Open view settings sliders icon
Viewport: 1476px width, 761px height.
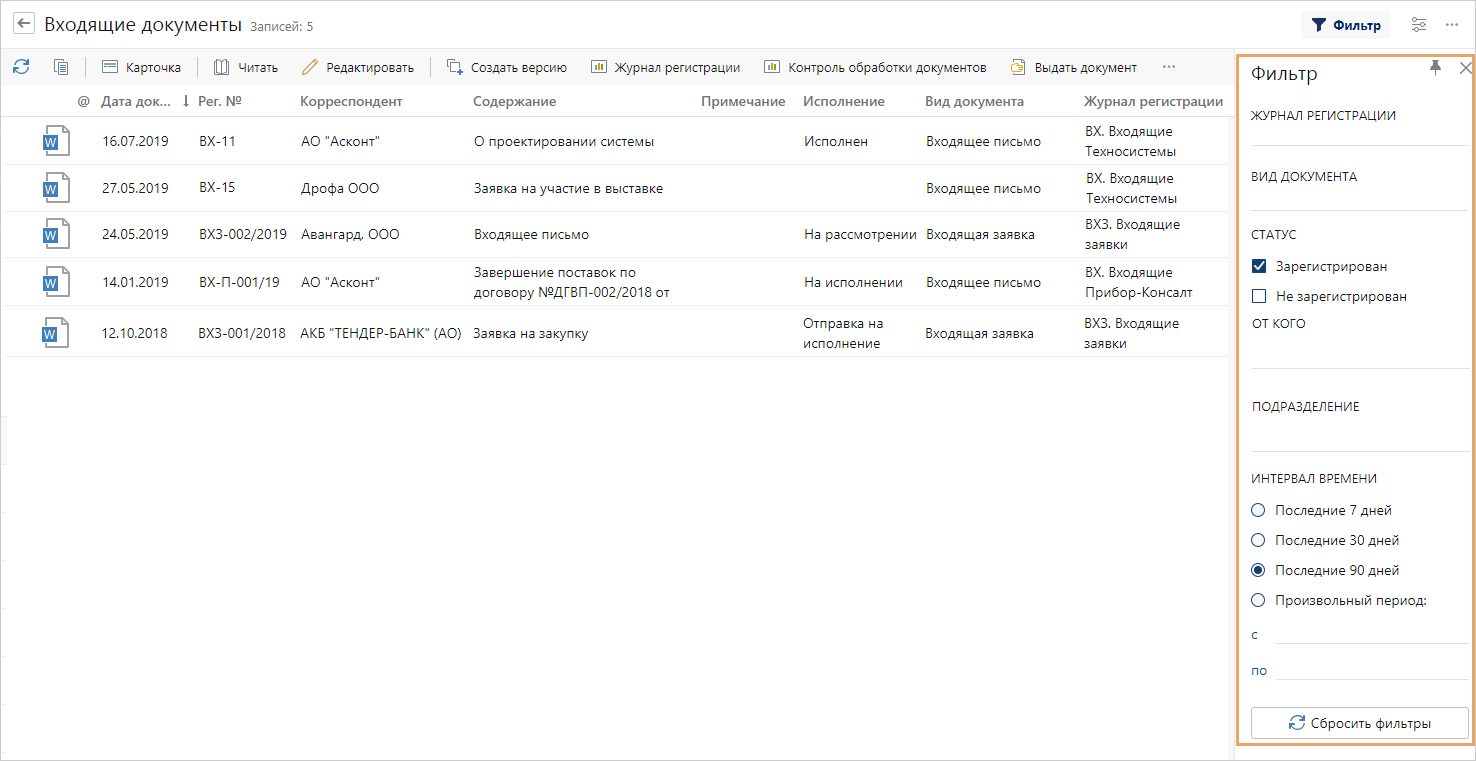coord(1419,25)
